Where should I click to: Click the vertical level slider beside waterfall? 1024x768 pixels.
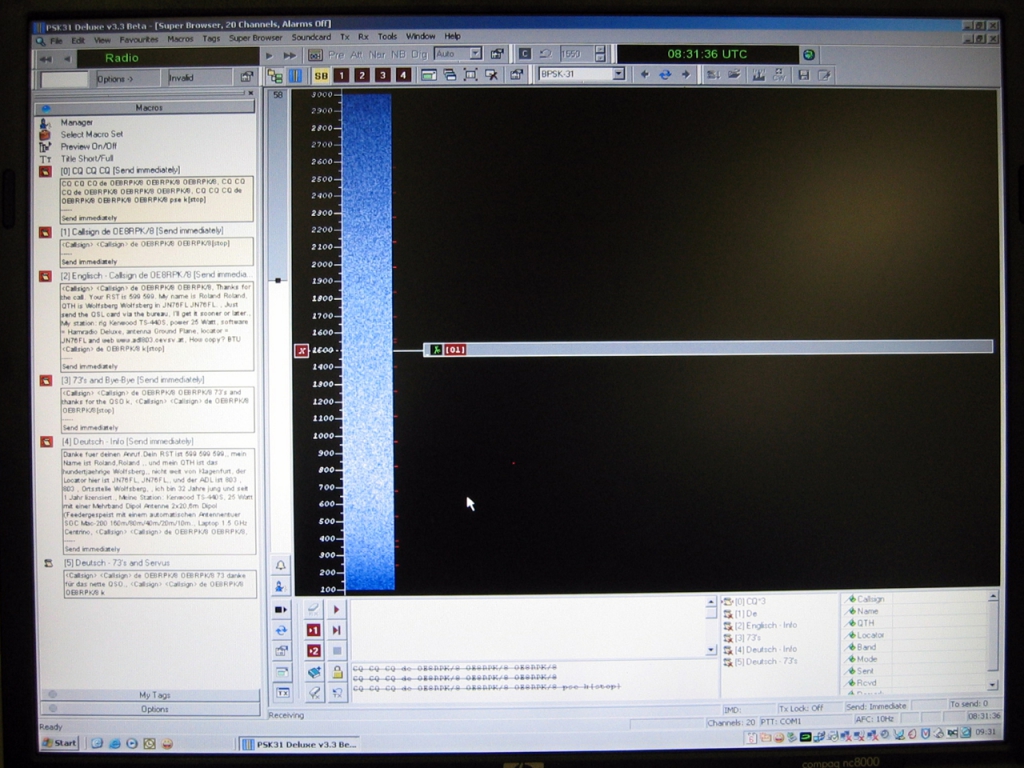pyautogui.click(x=278, y=280)
